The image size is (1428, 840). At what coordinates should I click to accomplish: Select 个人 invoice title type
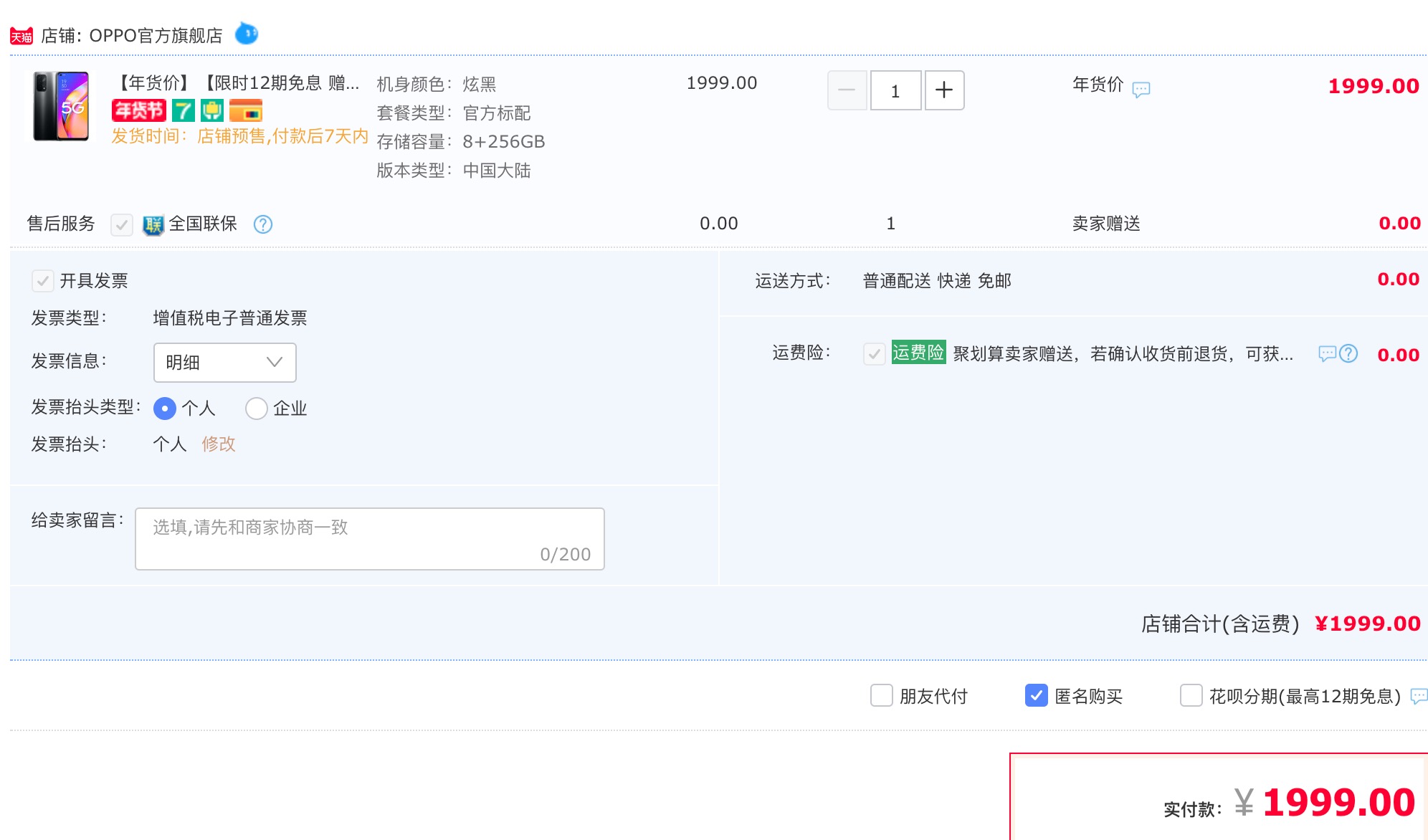point(165,409)
